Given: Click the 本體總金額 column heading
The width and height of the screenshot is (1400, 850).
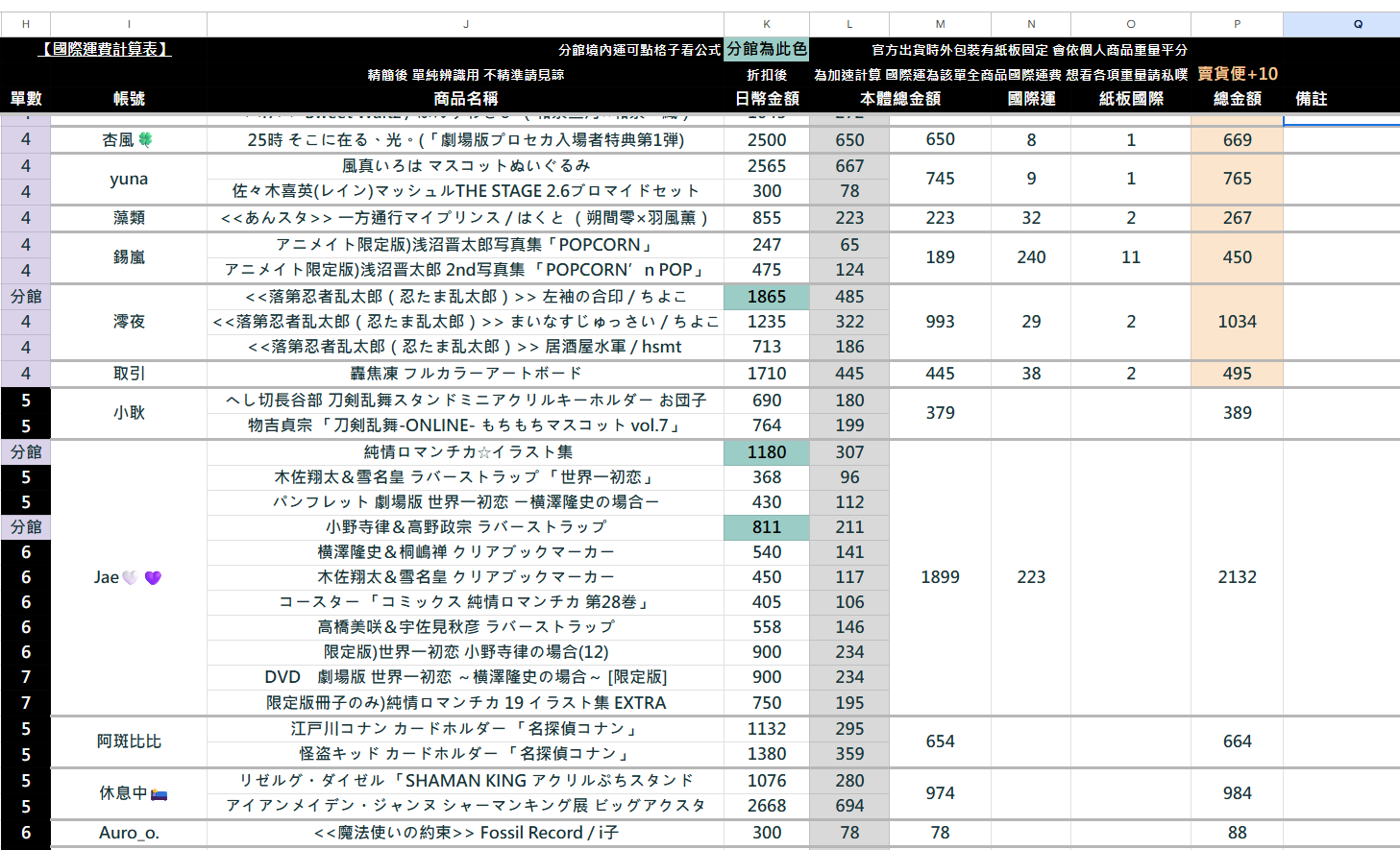Looking at the screenshot, I should (900, 99).
